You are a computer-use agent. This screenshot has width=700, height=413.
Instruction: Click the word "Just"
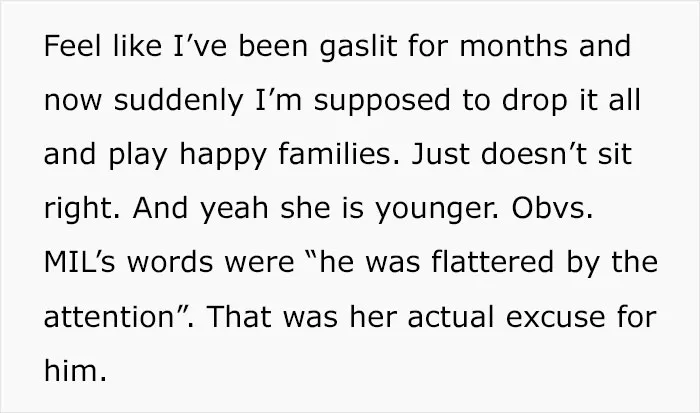(440, 154)
